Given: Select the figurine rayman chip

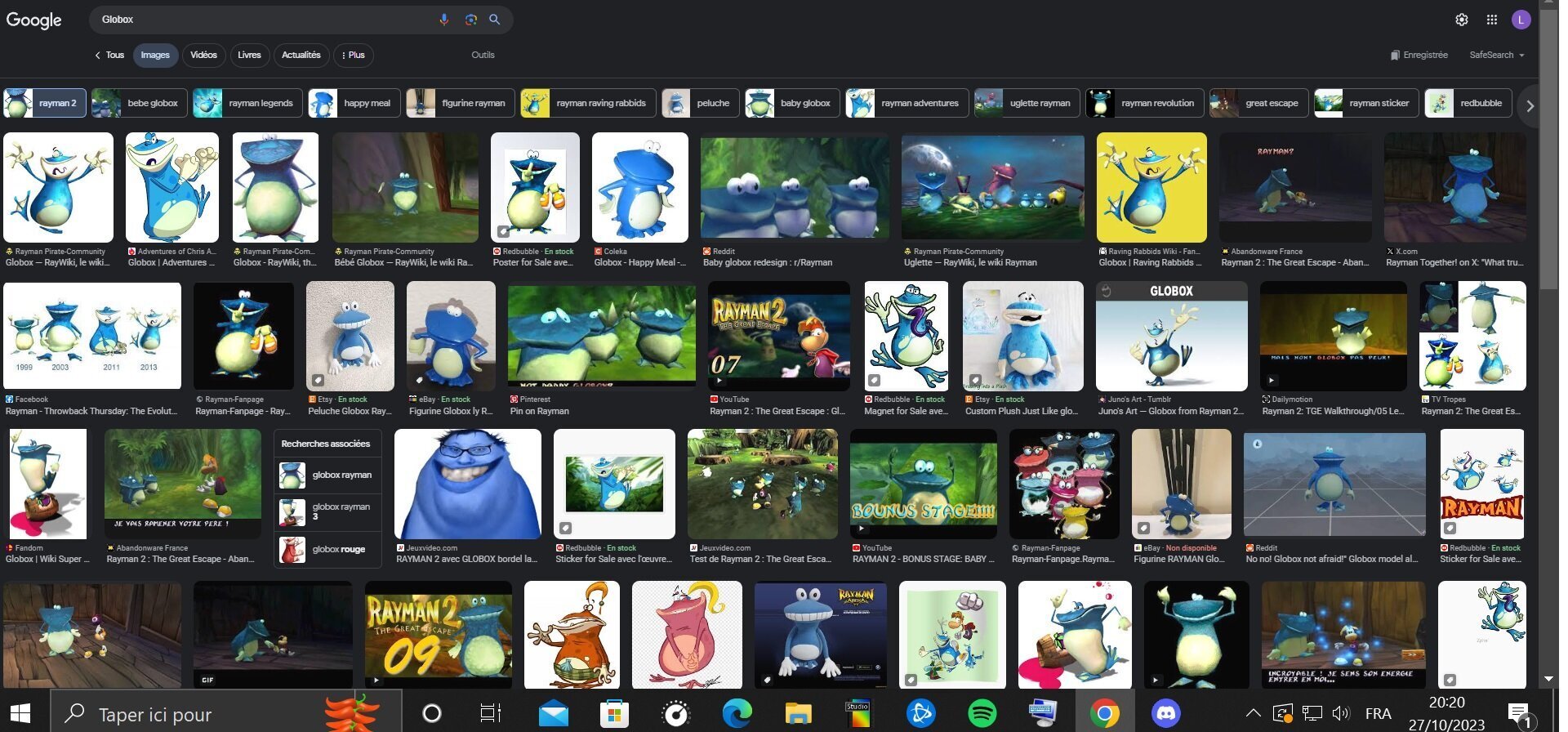Looking at the screenshot, I should pyautogui.click(x=460, y=103).
